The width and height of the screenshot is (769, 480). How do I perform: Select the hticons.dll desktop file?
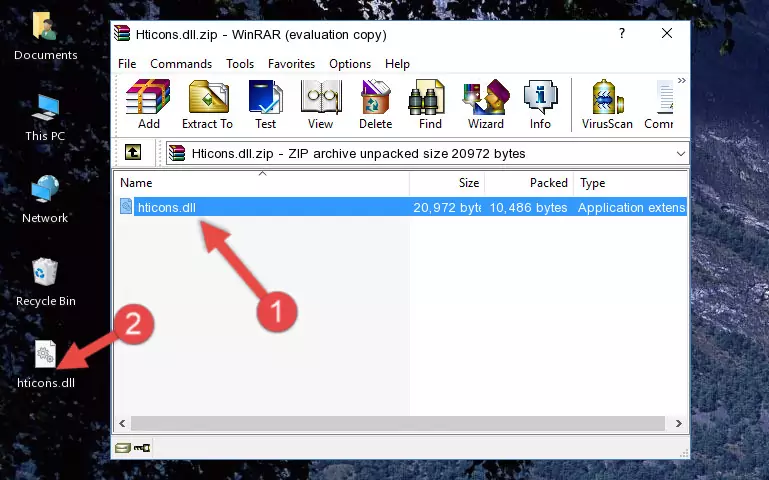pyautogui.click(x=46, y=364)
